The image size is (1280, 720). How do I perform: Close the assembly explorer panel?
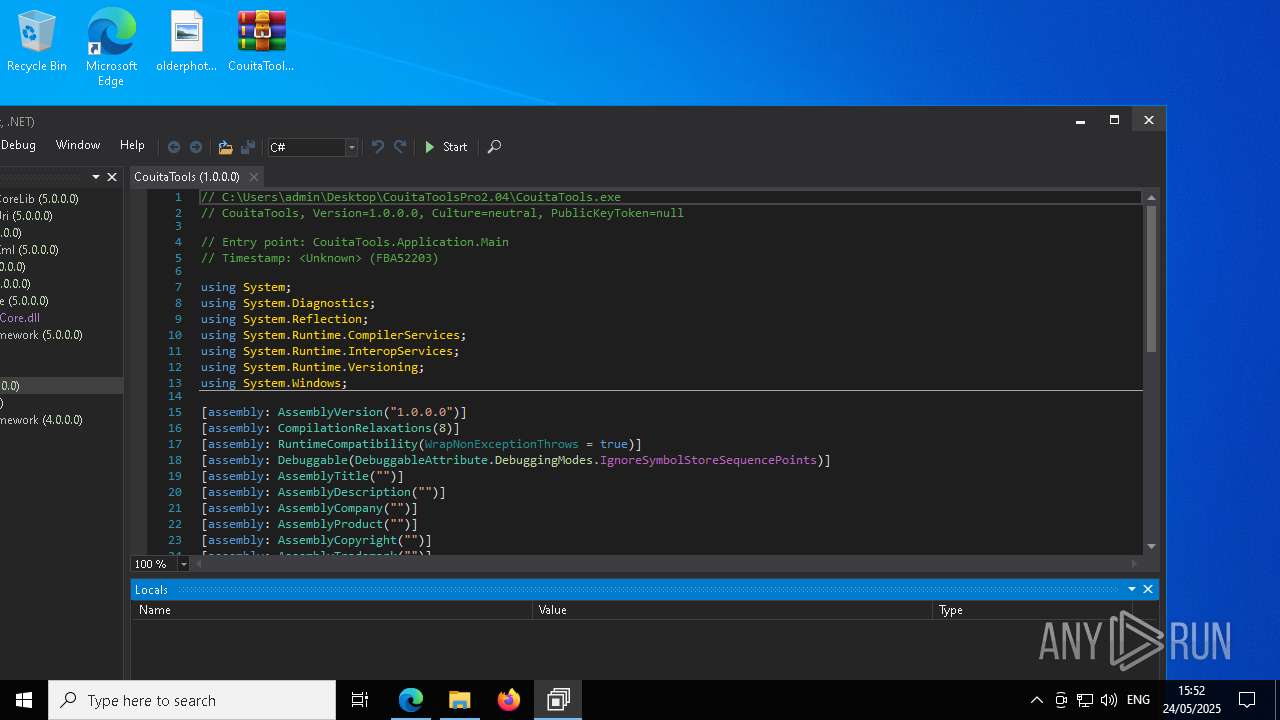pyautogui.click(x=112, y=177)
